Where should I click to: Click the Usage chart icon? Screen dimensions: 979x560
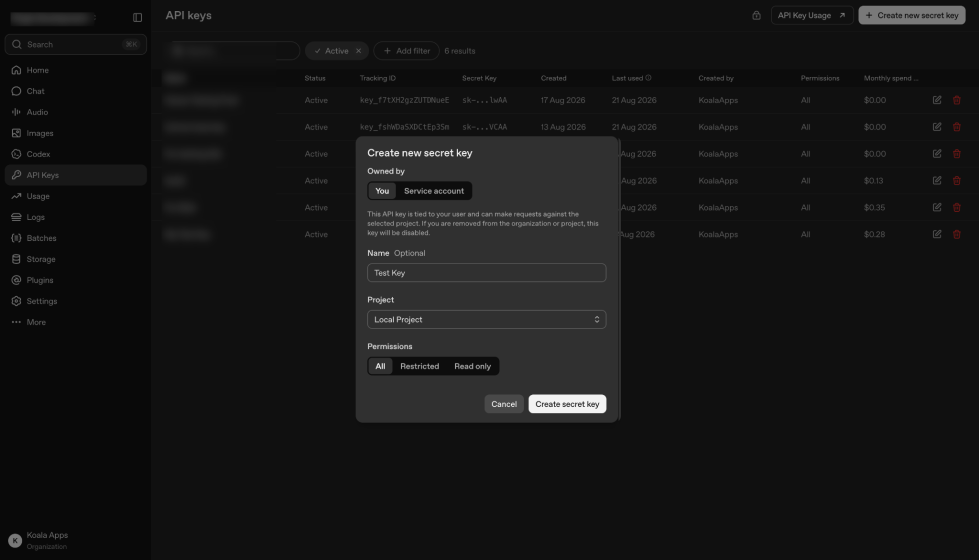[16, 196]
